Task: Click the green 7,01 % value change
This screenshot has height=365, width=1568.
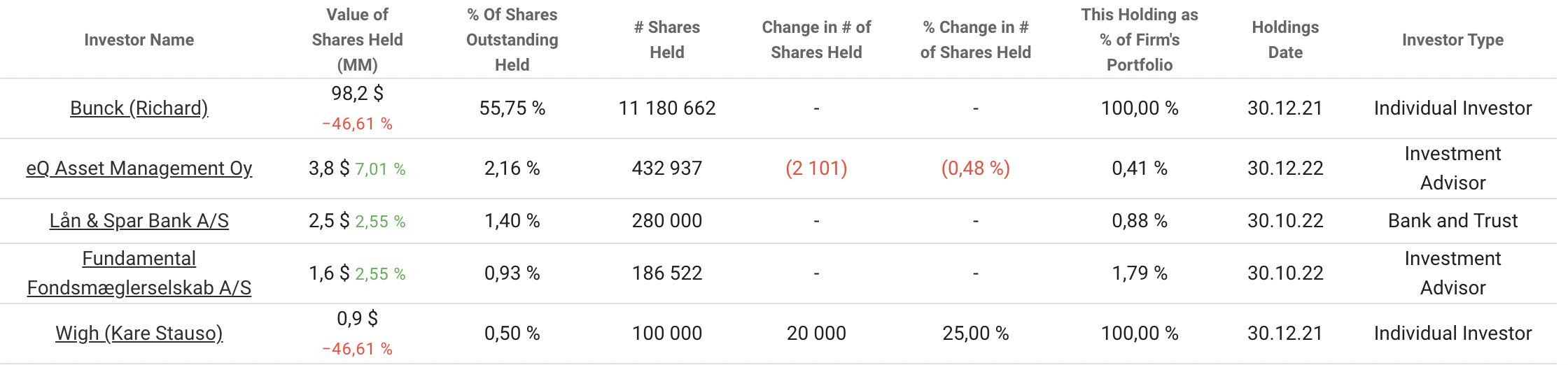Action: coord(380,169)
